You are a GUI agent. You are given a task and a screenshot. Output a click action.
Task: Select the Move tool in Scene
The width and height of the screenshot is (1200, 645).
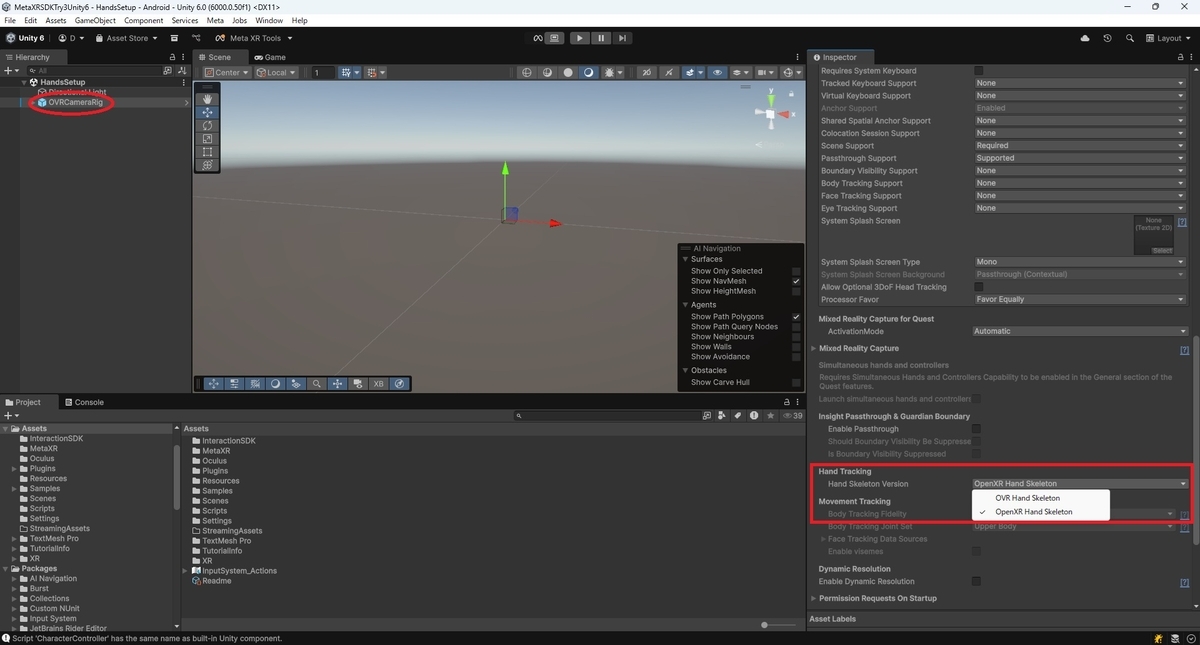207,113
